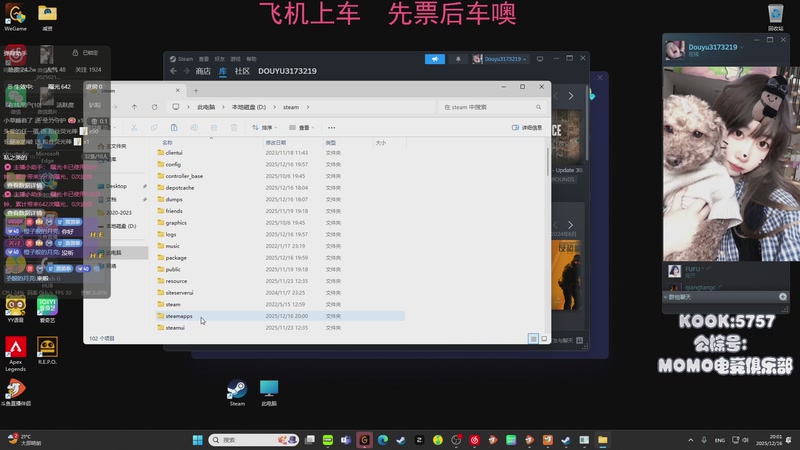This screenshot has width=800, height=450.
Task: Collapse 群组聊天 section in friends window
Action: point(665,297)
